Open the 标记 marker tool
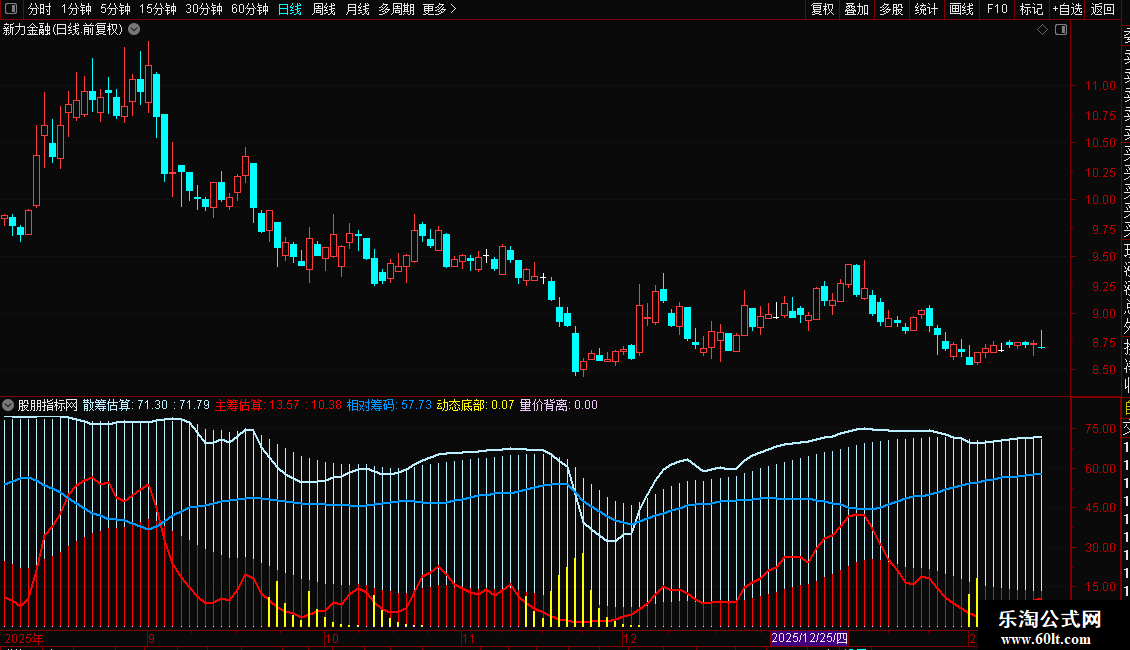Viewport: 1130px width, 650px height. pos(1031,10)
